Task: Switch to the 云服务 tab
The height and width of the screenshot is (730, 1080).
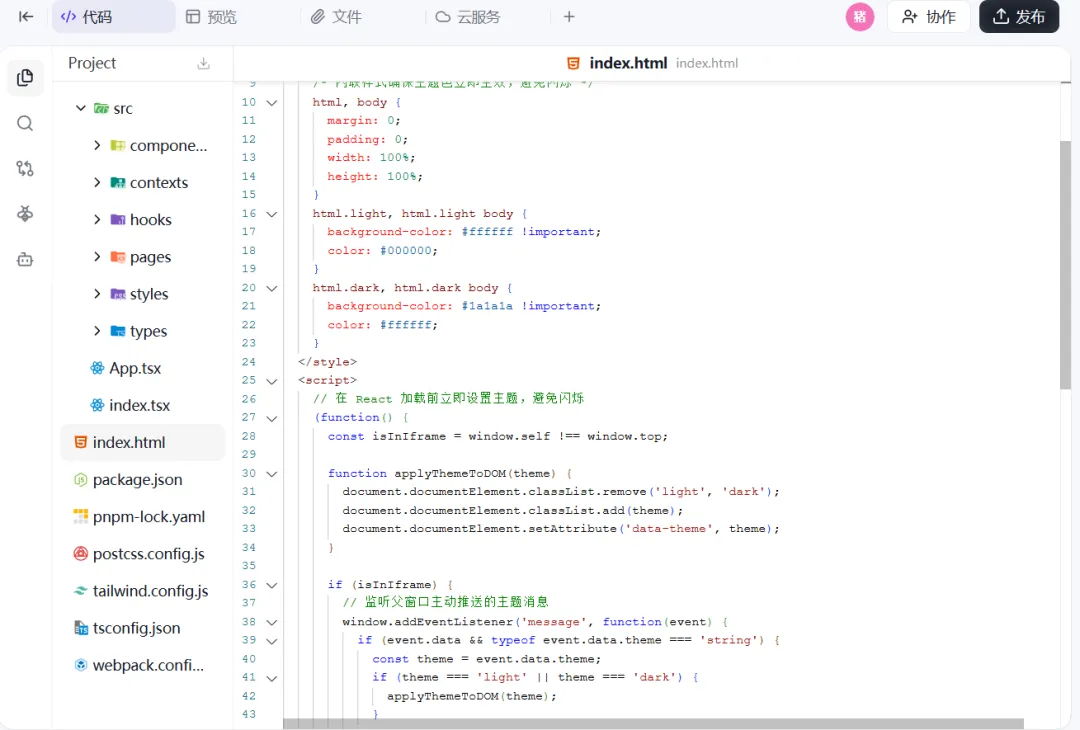Action: 468,17
